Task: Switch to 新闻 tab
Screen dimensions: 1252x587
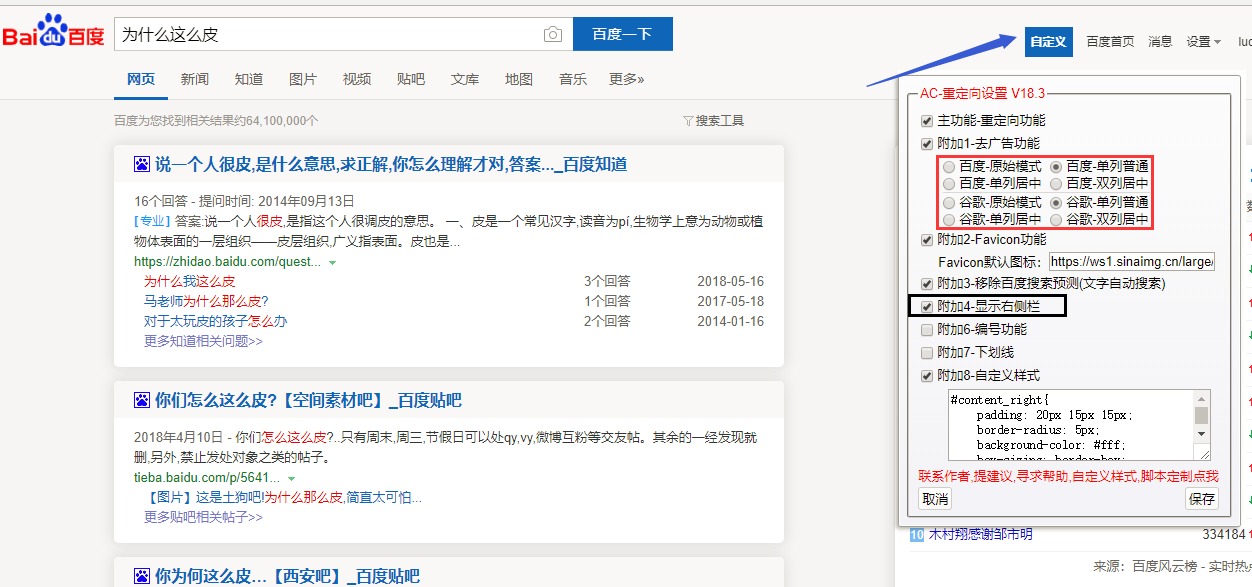Action: [195, 79]
